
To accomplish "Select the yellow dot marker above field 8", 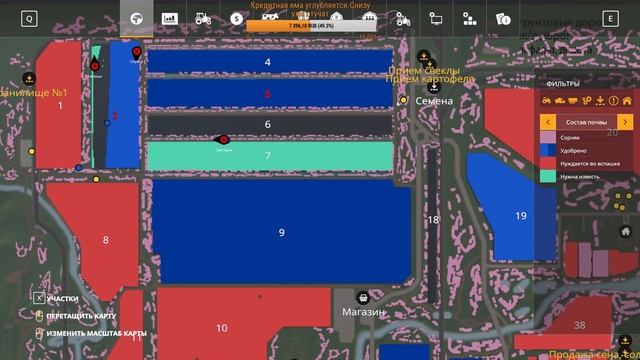I will (x=96, y=179).
